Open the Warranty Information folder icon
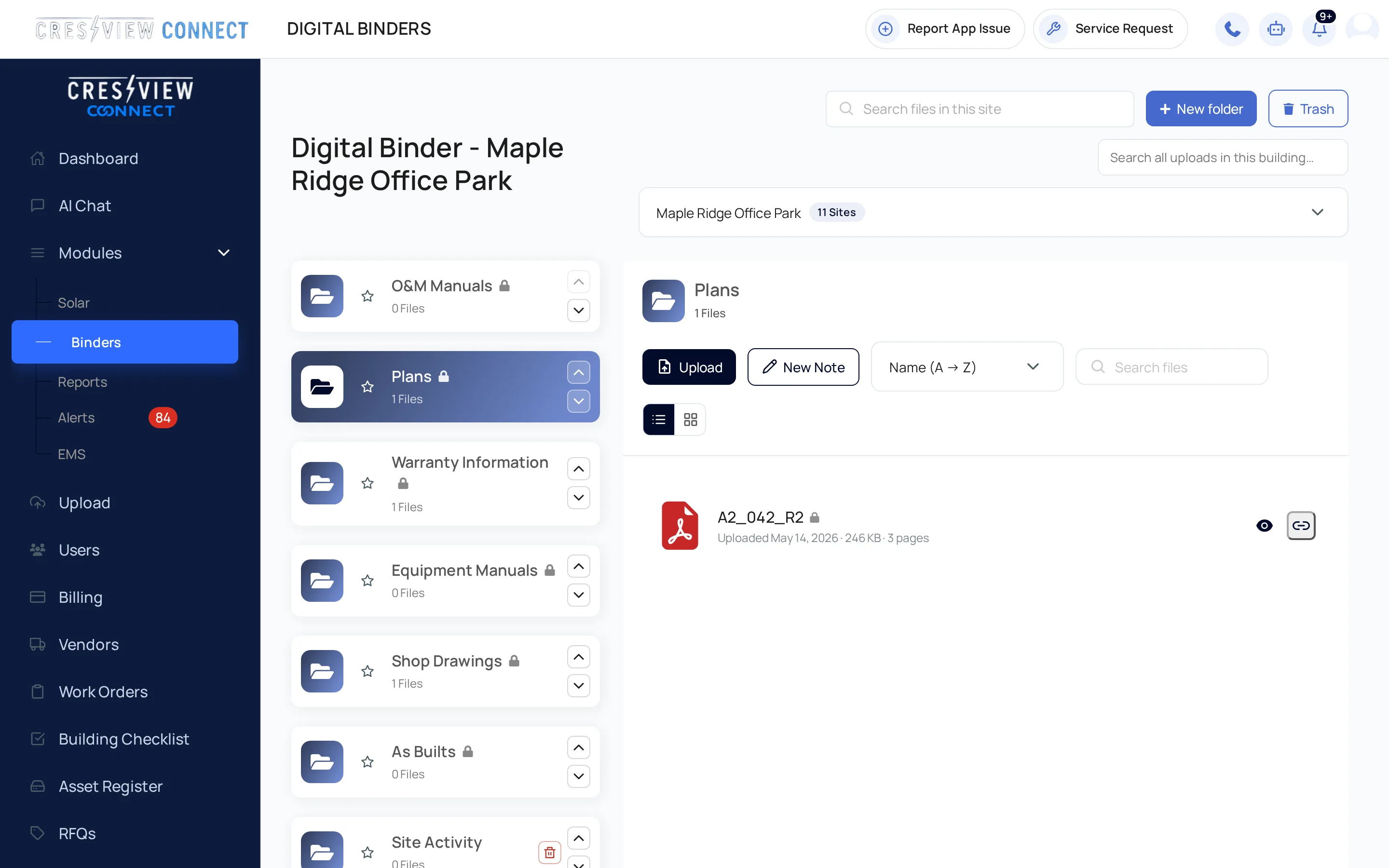 point(322,483)
